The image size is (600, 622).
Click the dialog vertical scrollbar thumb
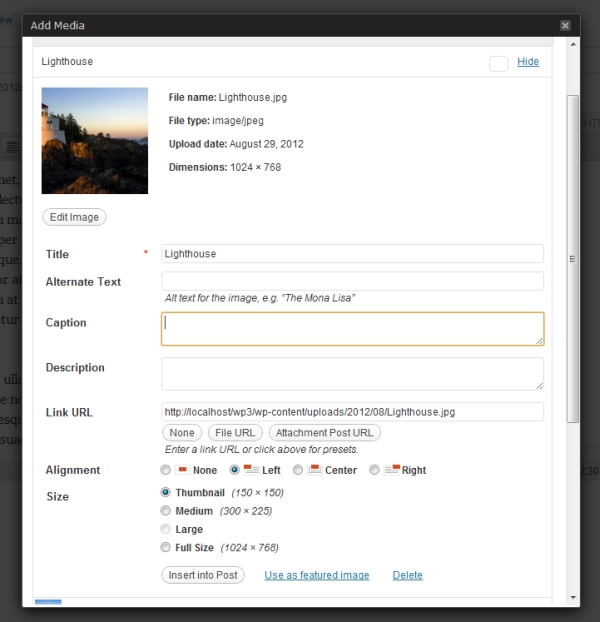[573, 259]
